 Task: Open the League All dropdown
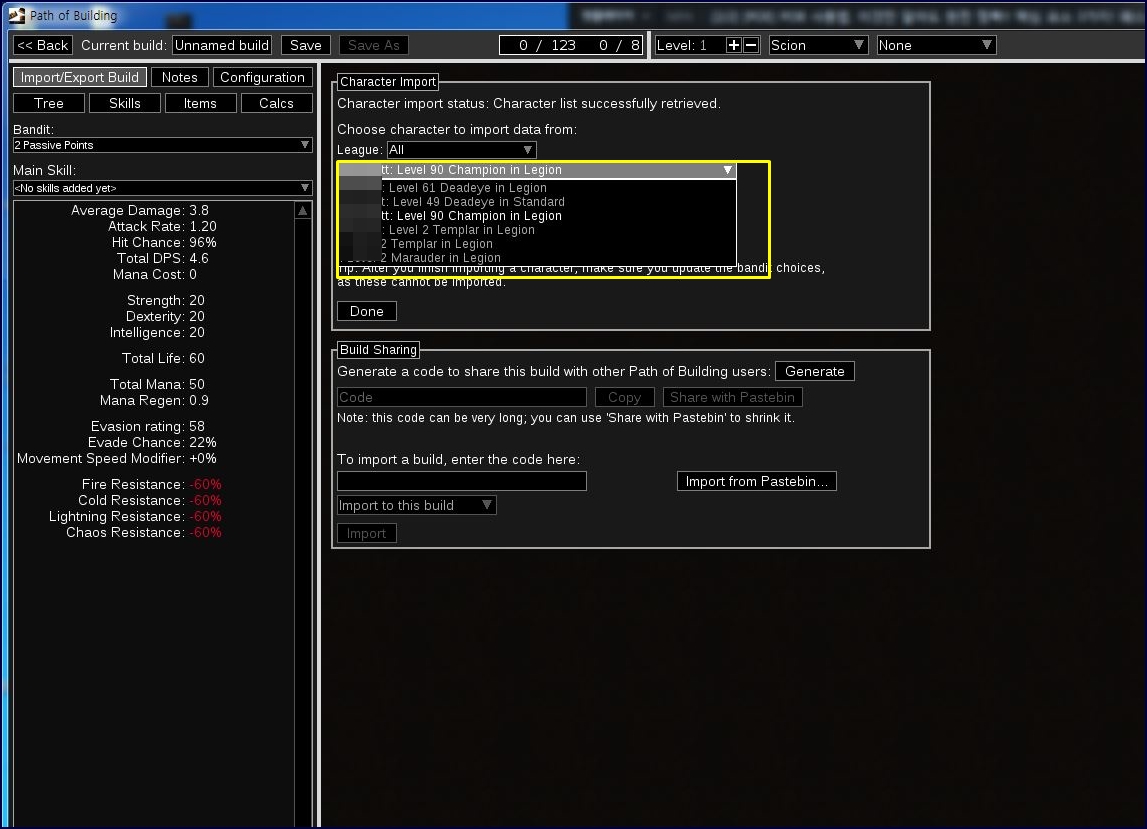coord(462,150)
